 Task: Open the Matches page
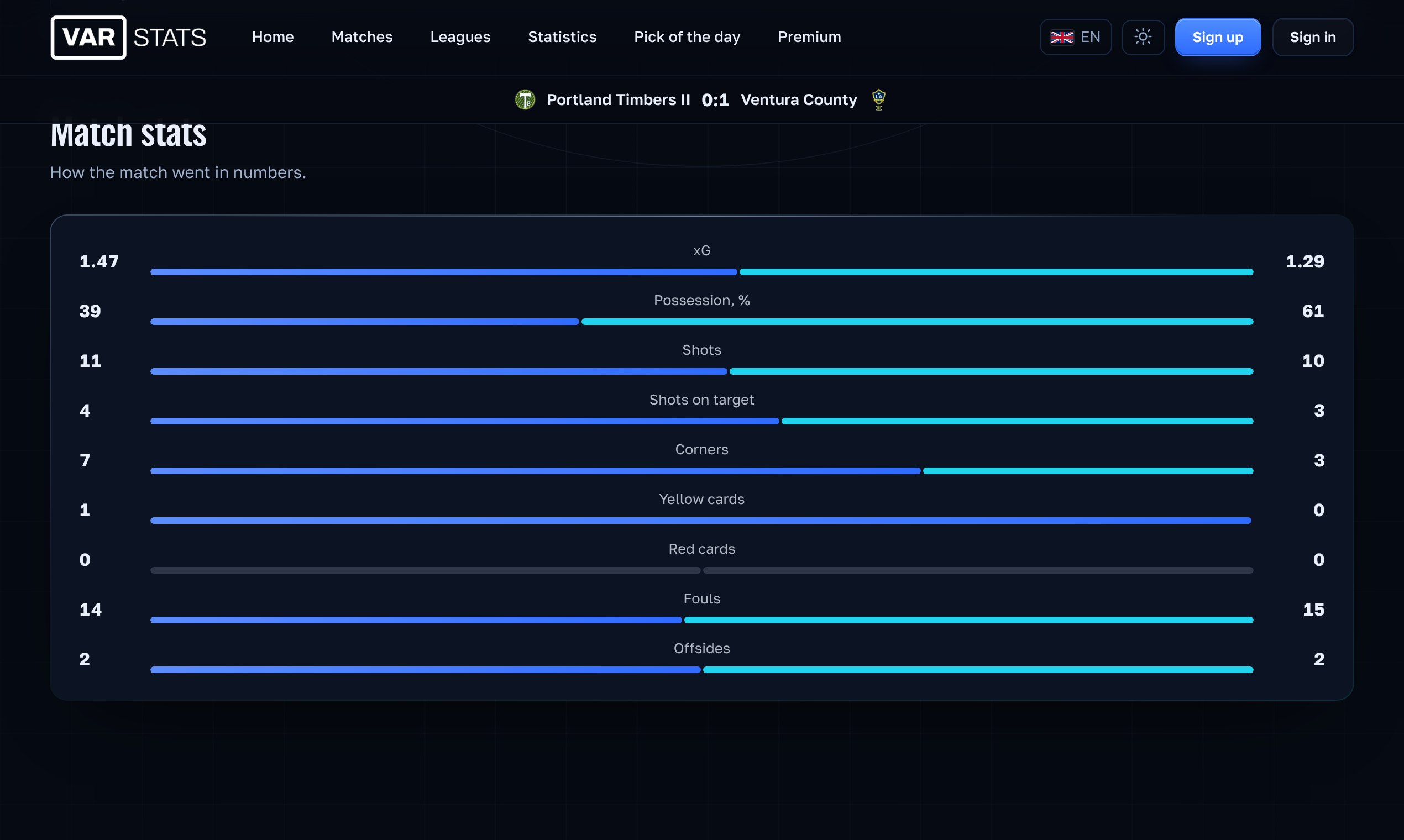click(362, 38)
